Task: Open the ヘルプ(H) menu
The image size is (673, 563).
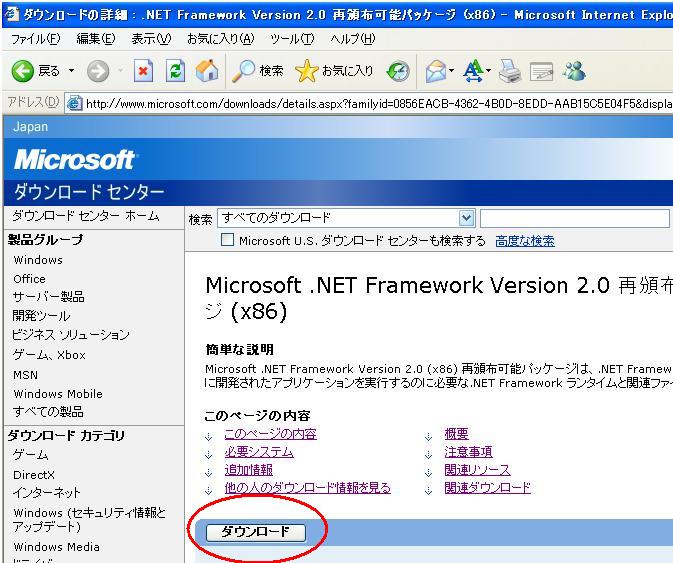Action: 352,39
